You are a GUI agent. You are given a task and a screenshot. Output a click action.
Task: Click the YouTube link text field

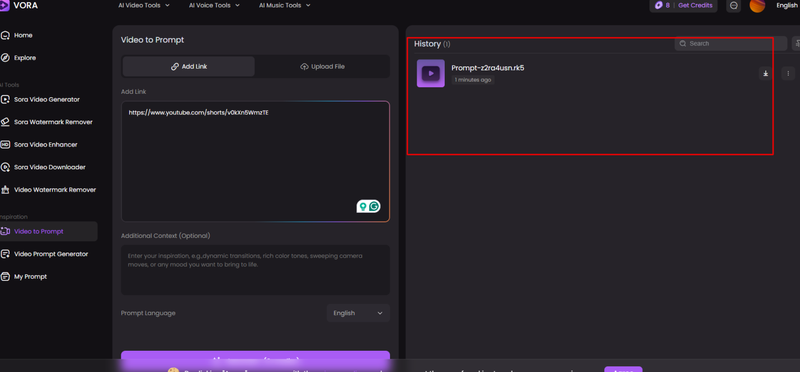tap(255, 161)
